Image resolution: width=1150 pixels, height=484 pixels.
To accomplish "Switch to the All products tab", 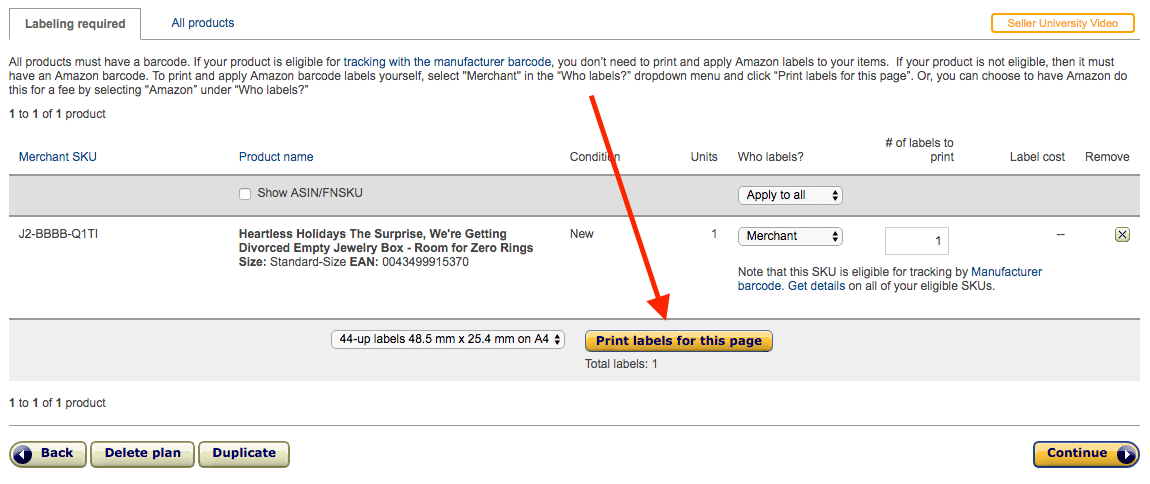I will pos(202,23).
